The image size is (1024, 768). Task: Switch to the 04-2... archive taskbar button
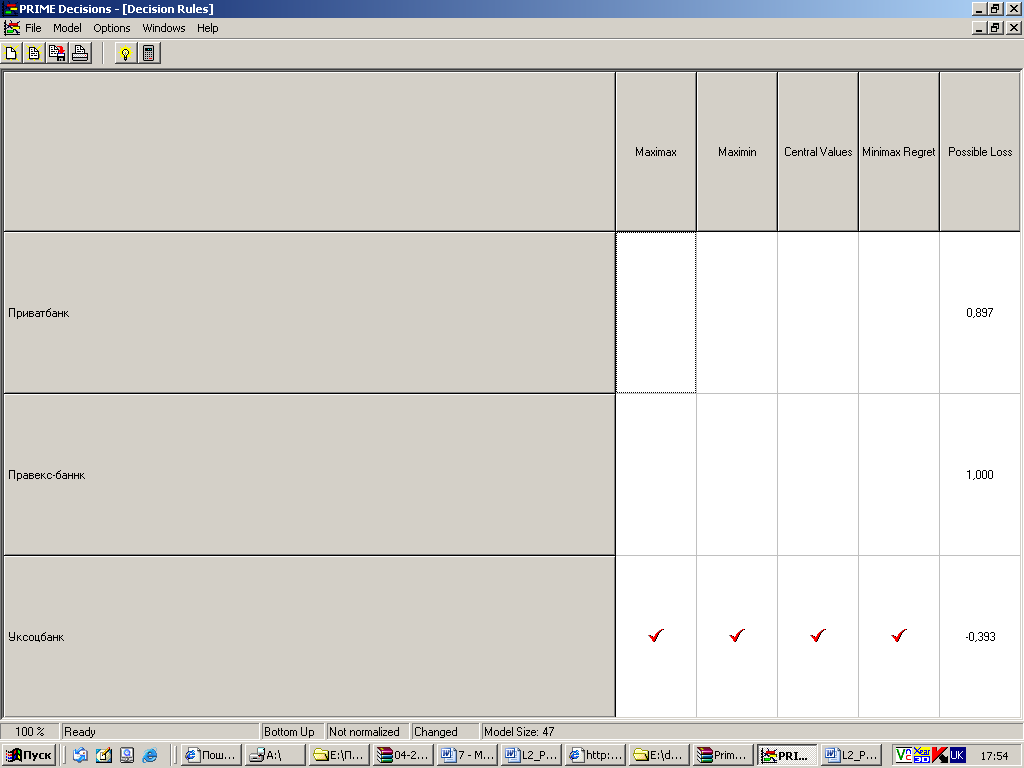click(x=403, y=755)
